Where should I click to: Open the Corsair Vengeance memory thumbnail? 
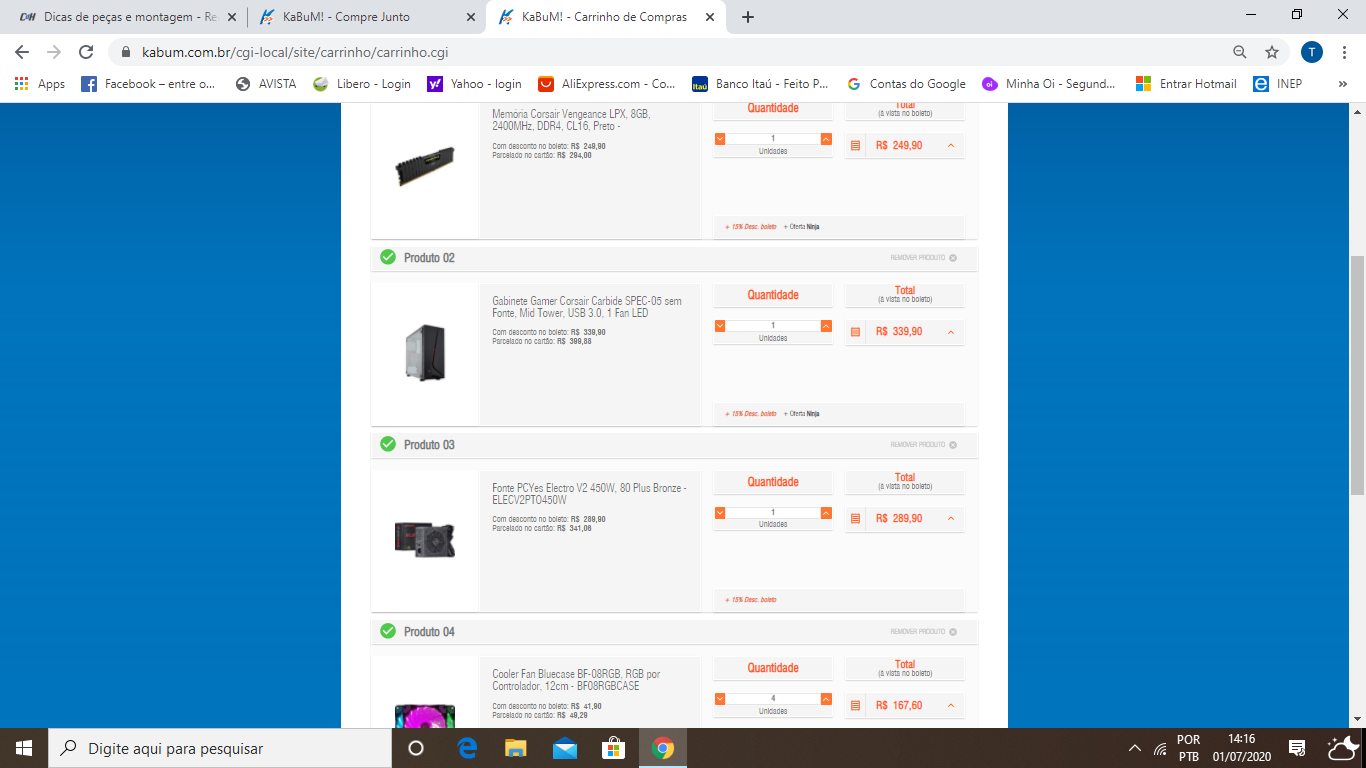click(425, 167)
